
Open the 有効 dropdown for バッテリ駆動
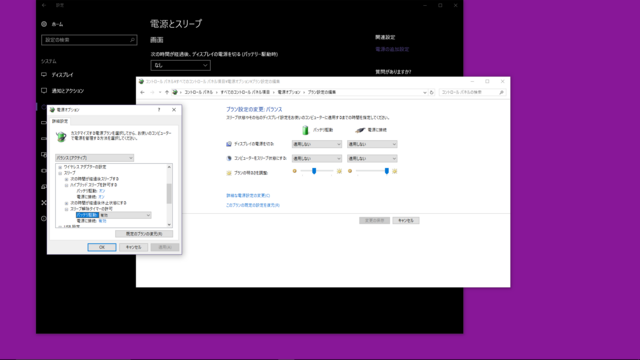[125, 215]
